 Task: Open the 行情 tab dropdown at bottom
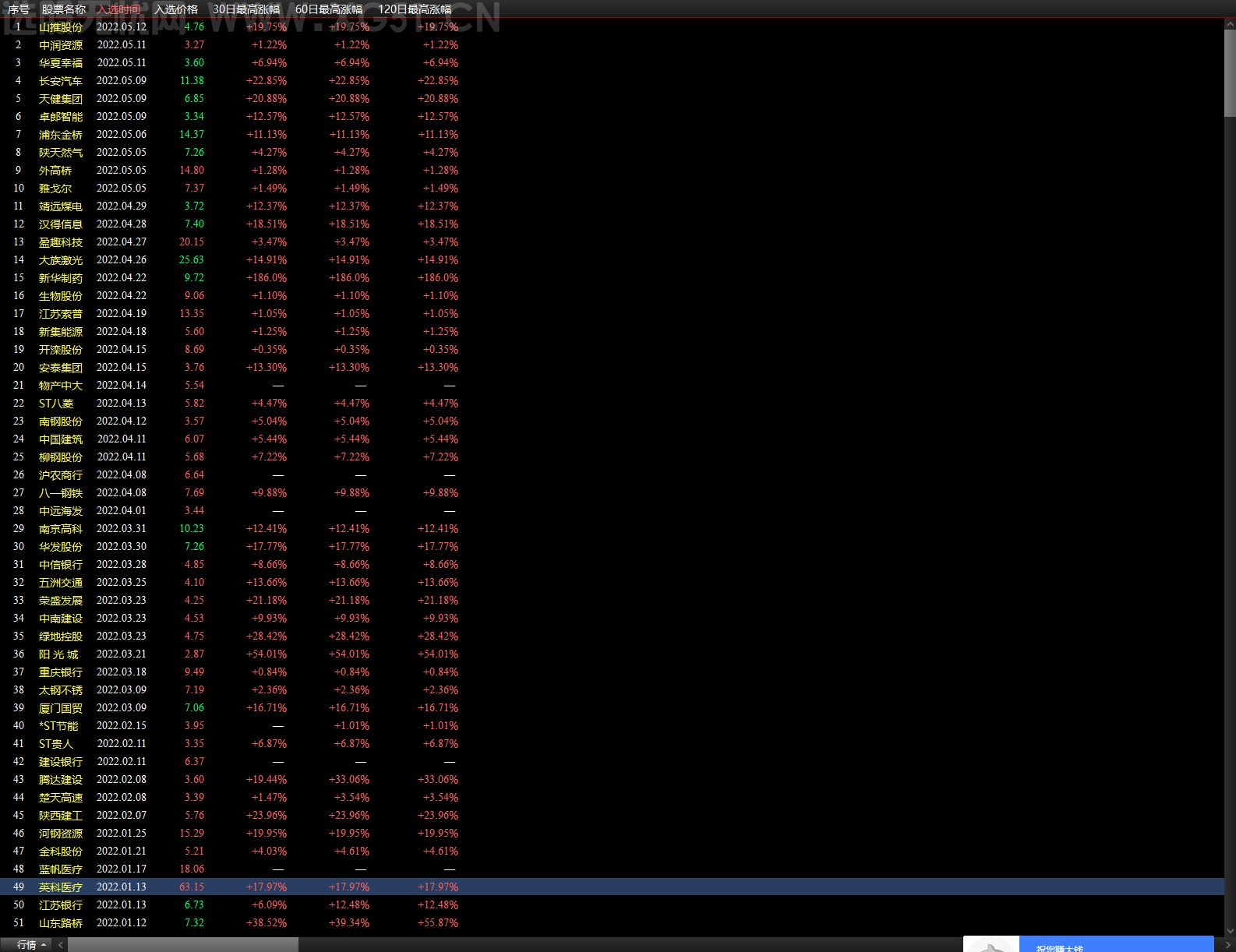click(32, 944)
